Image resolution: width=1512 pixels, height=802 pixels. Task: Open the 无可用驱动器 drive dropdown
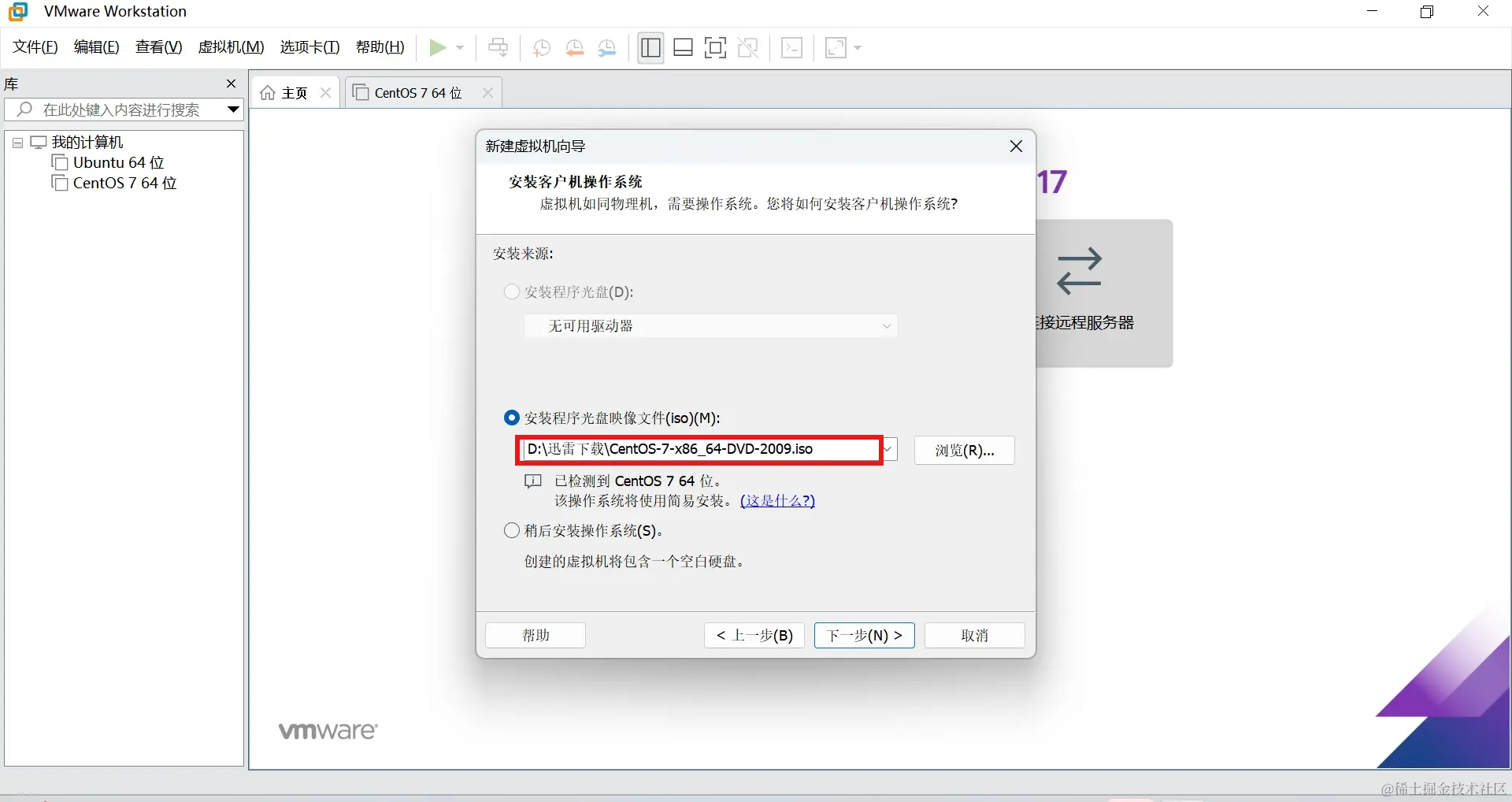(x=710, y=326)
